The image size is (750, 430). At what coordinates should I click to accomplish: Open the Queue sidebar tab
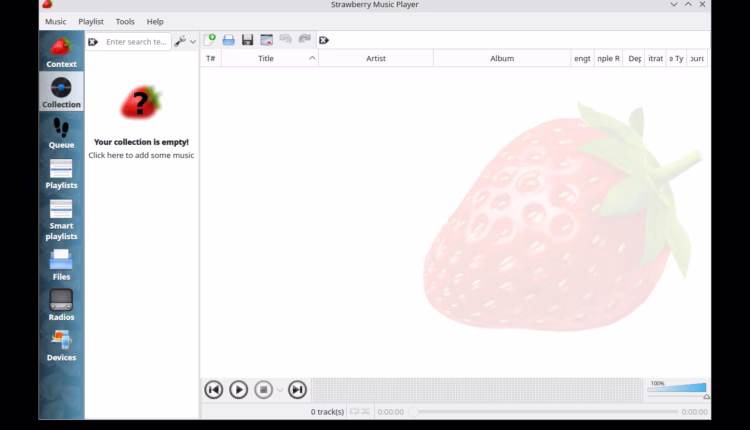(61, 132)
